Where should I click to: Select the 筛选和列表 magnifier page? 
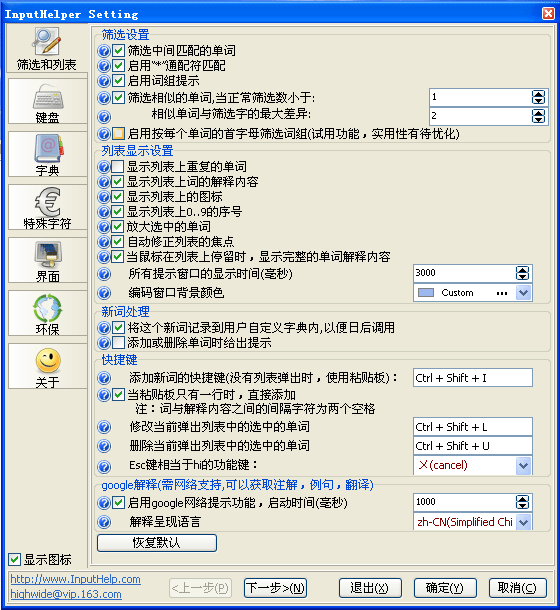coord(47,48)
